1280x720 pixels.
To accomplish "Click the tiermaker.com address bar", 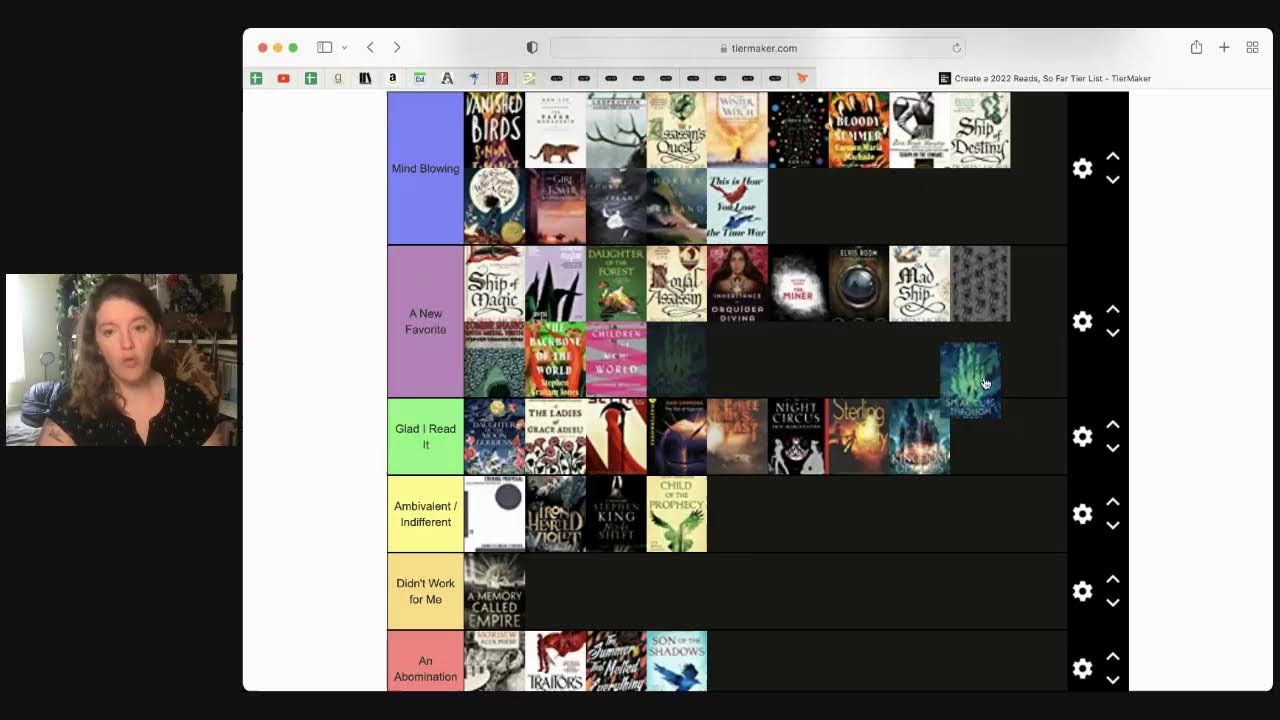I will 757,48.
